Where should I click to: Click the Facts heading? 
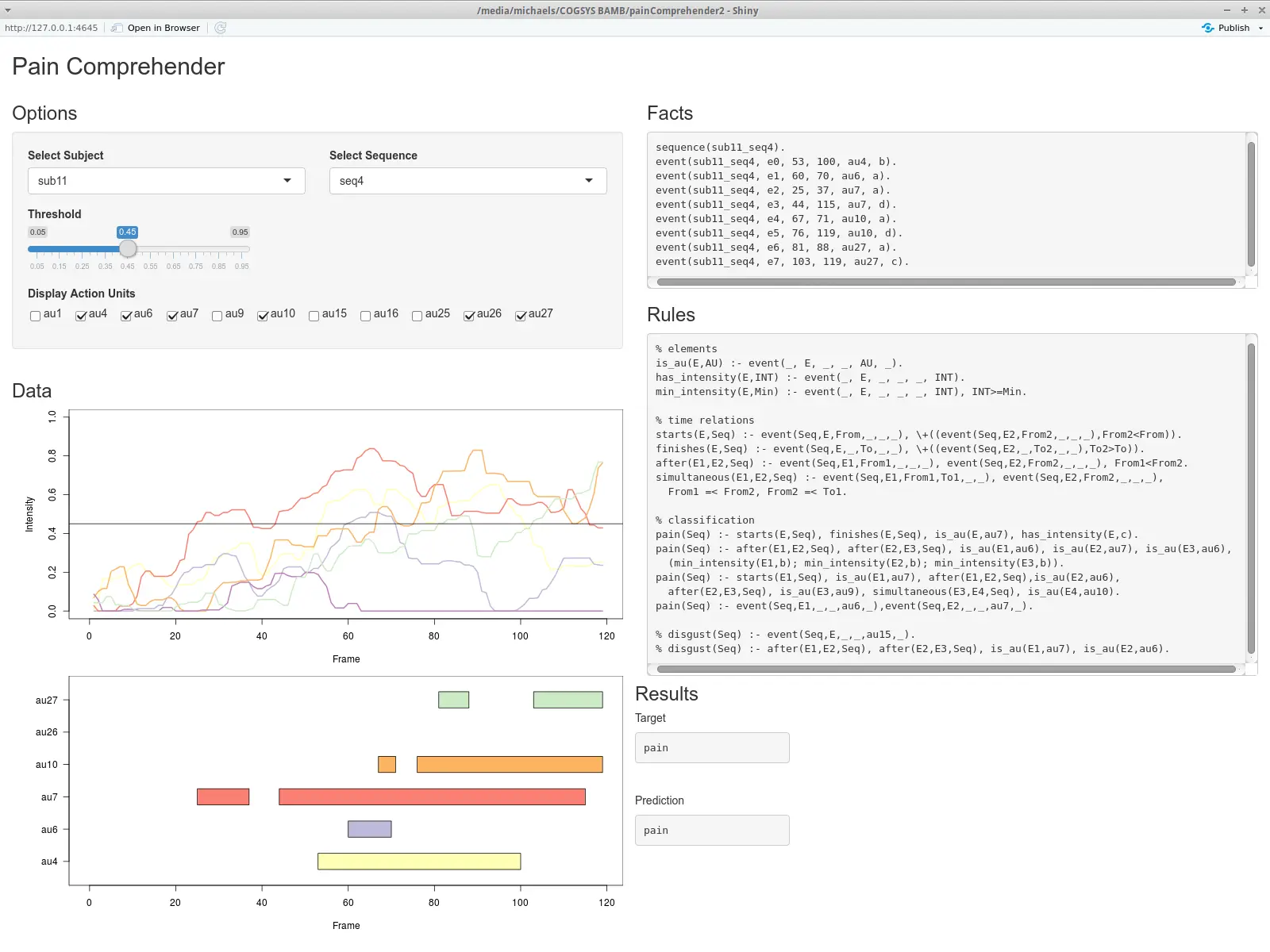pos(670,113)
